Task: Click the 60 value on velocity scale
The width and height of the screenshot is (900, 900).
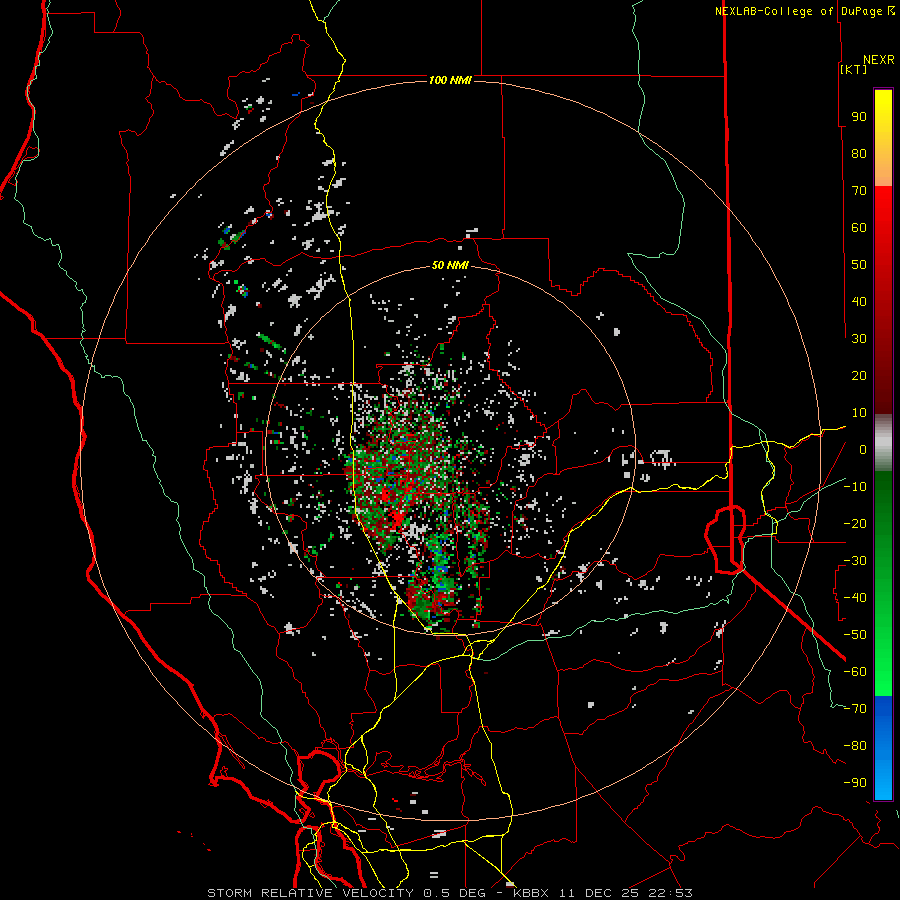Action: pos(859,227)
